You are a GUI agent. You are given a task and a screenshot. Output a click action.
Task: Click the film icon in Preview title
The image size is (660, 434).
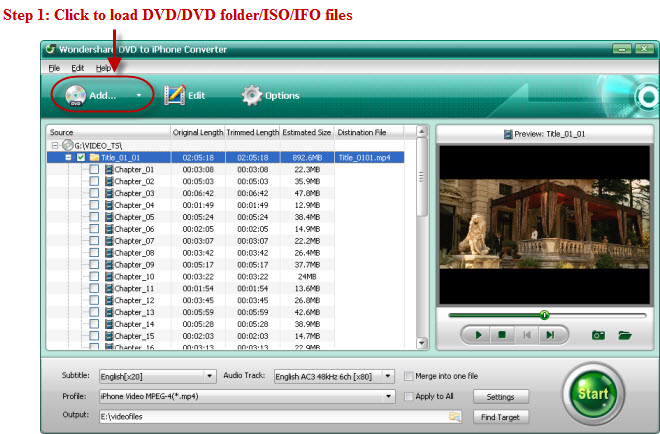click(x=508, y=134)
